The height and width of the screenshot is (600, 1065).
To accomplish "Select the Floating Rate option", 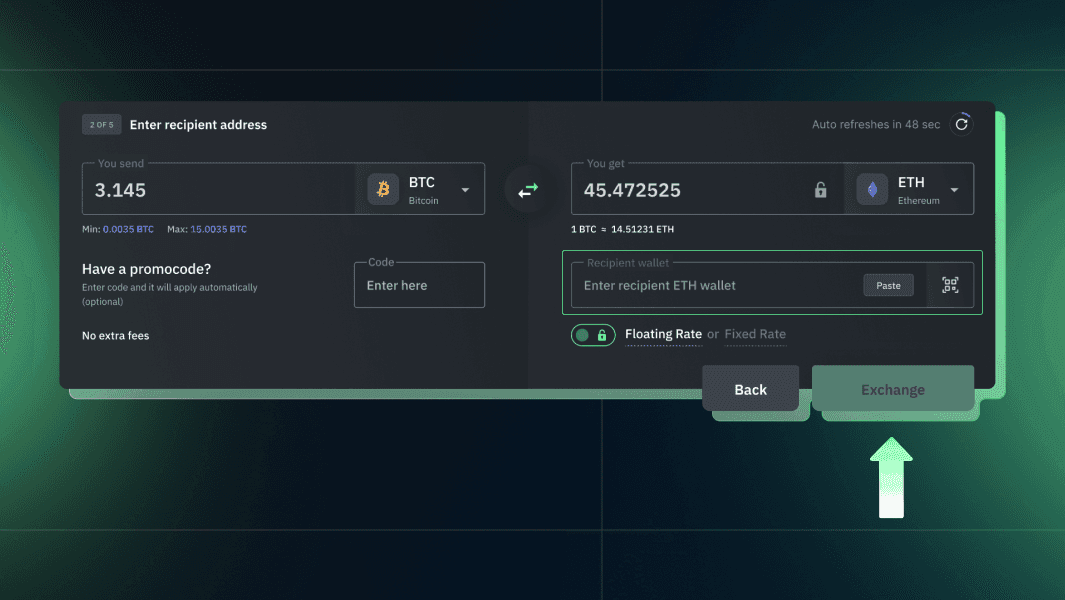I will (x=663, y=334).
